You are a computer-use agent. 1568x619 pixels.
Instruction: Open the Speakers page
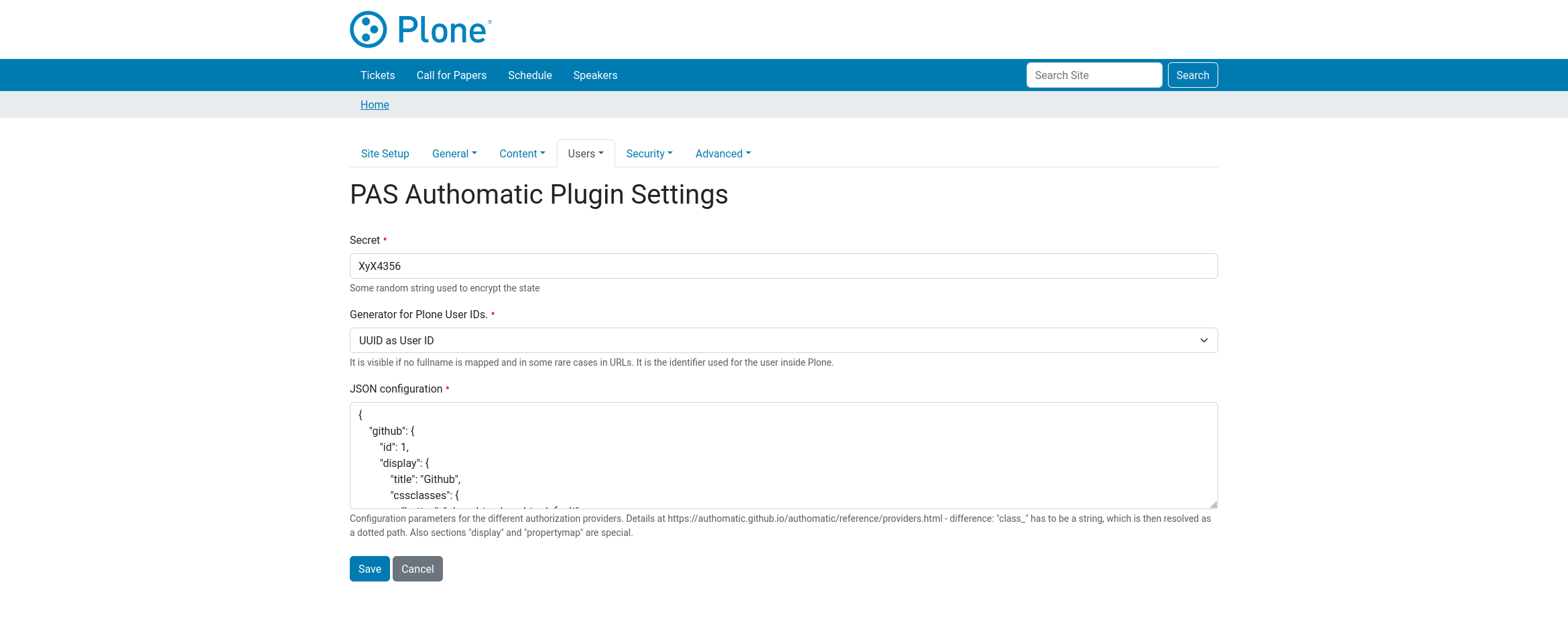tap(595, 75)
